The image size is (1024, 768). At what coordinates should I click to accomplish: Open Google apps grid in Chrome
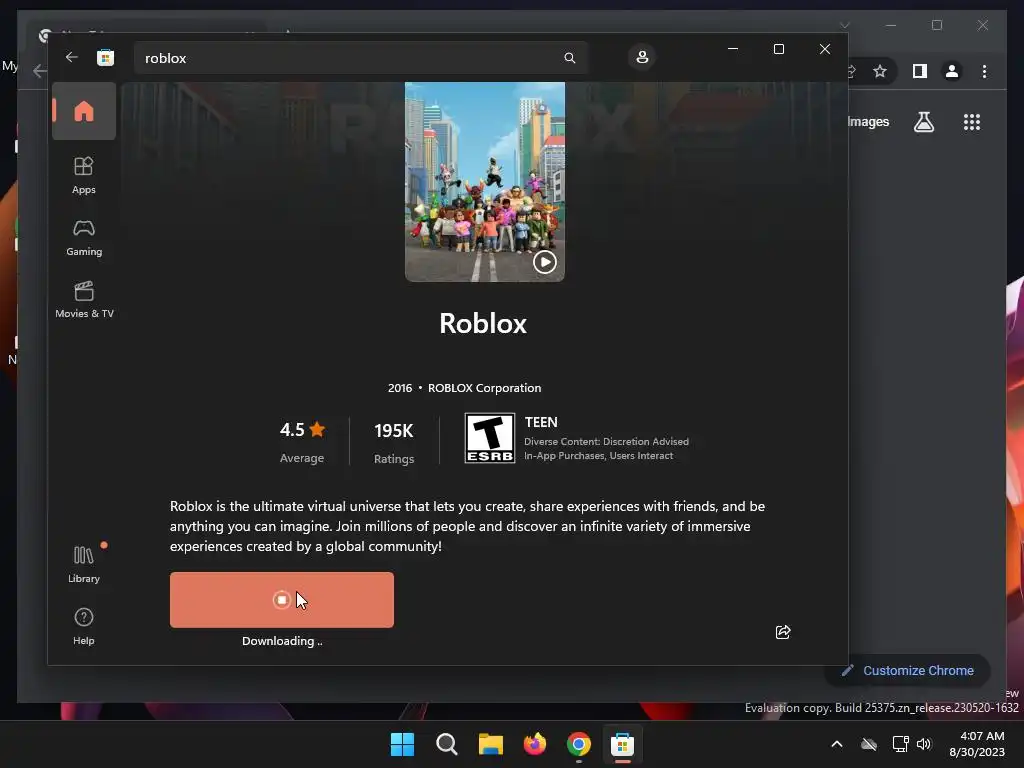coord(972,122)
